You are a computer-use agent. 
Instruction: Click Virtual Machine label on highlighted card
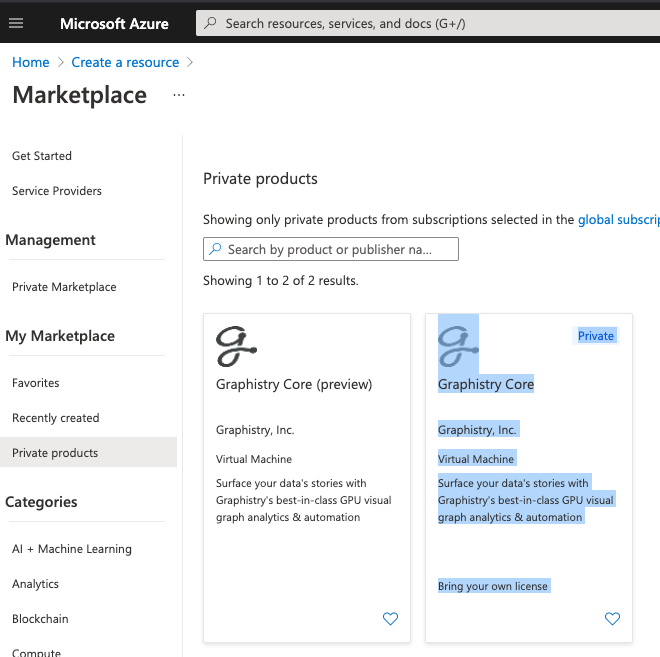point(476,459)
